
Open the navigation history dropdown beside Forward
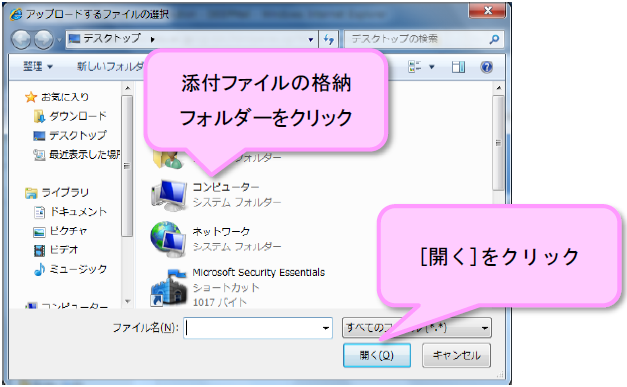pyautogui.click(x=59, y=40)
